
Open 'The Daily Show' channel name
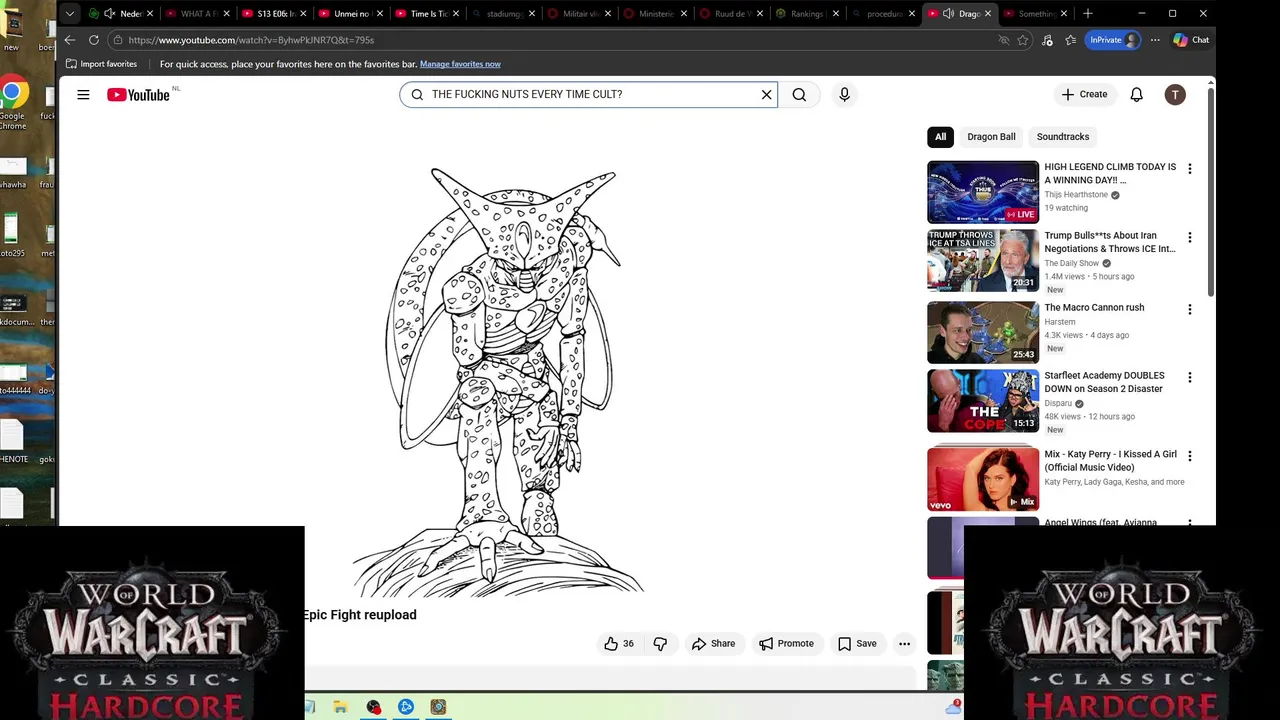tap(1071, 263)
